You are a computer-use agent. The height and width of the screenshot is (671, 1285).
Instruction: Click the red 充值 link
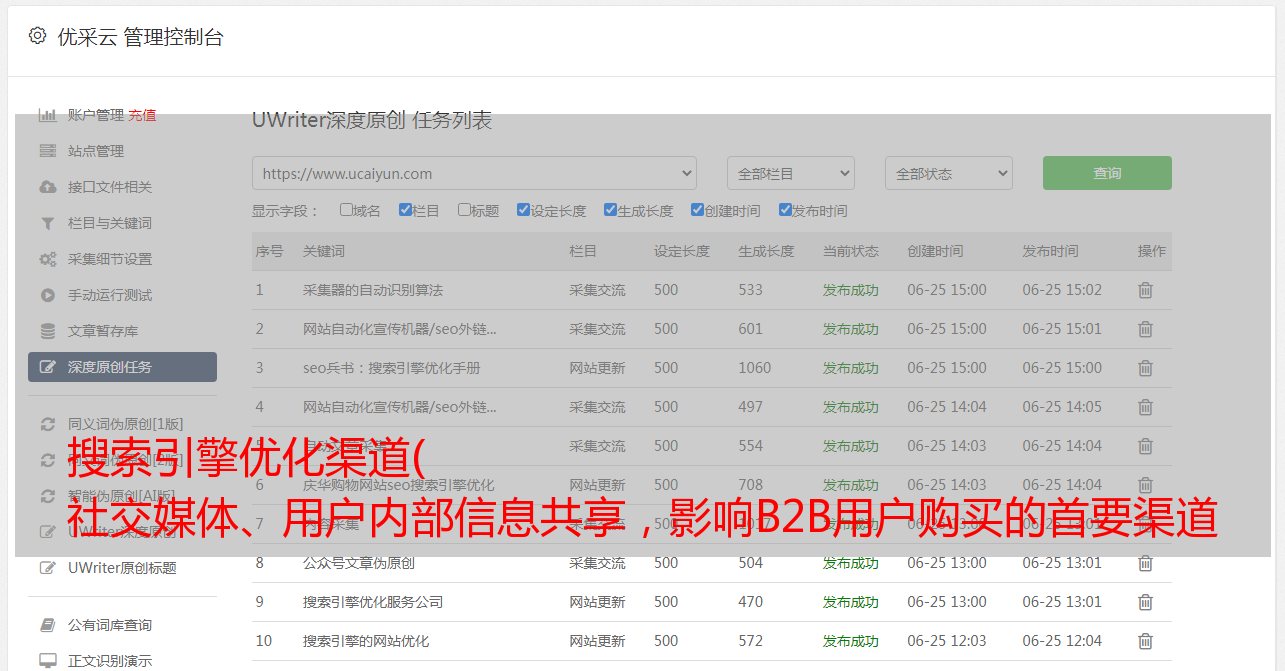click(142, 115)
